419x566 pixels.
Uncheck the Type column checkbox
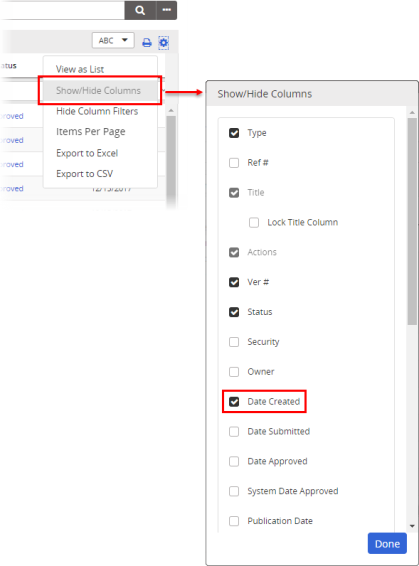(x=234, y=133)
